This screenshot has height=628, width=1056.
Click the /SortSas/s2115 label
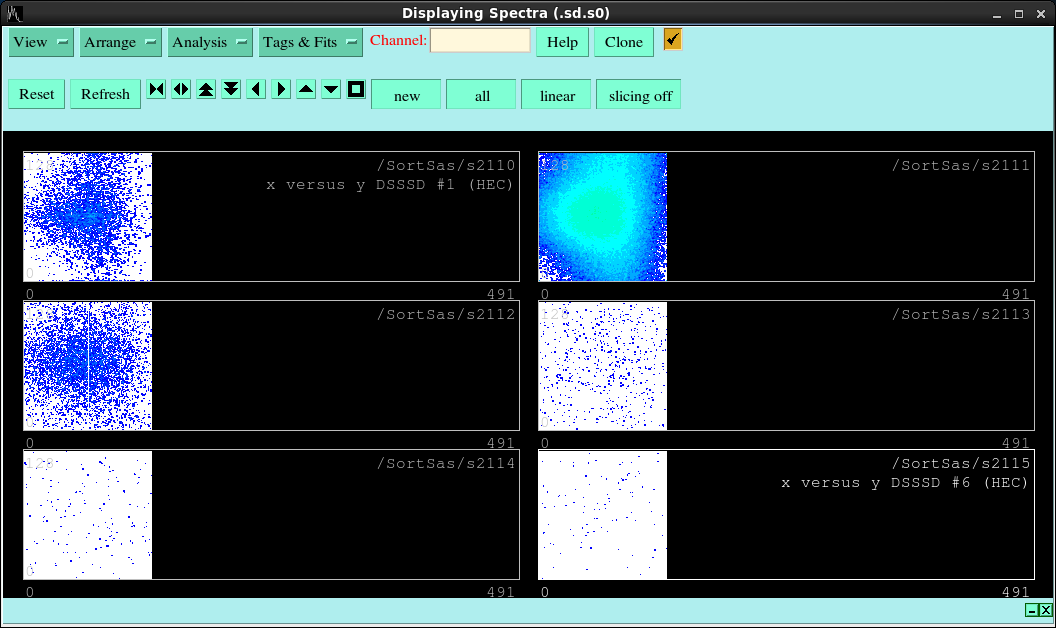(x=961, y=463)
